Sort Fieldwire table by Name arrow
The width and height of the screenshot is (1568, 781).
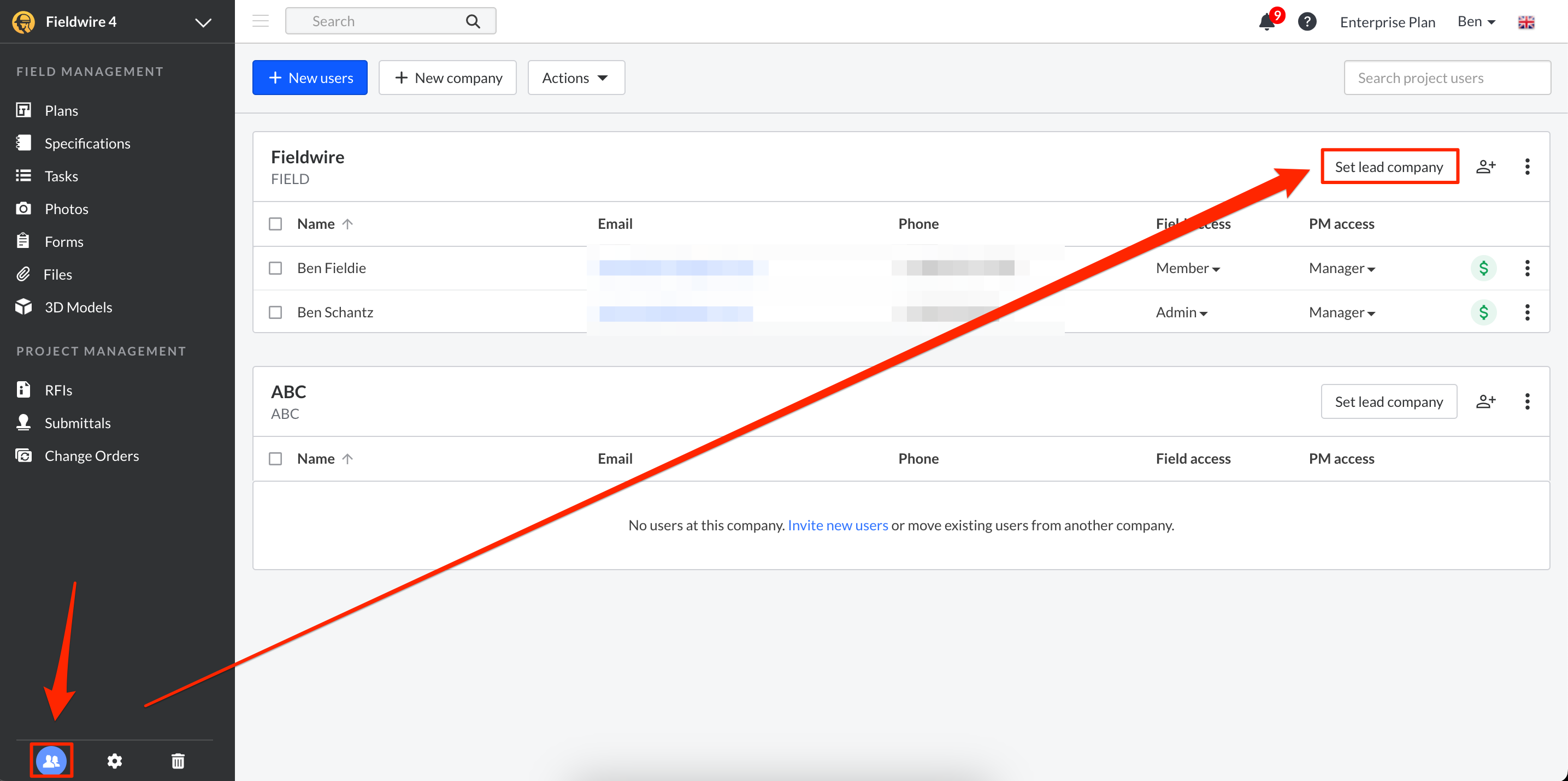click(347, 224)
